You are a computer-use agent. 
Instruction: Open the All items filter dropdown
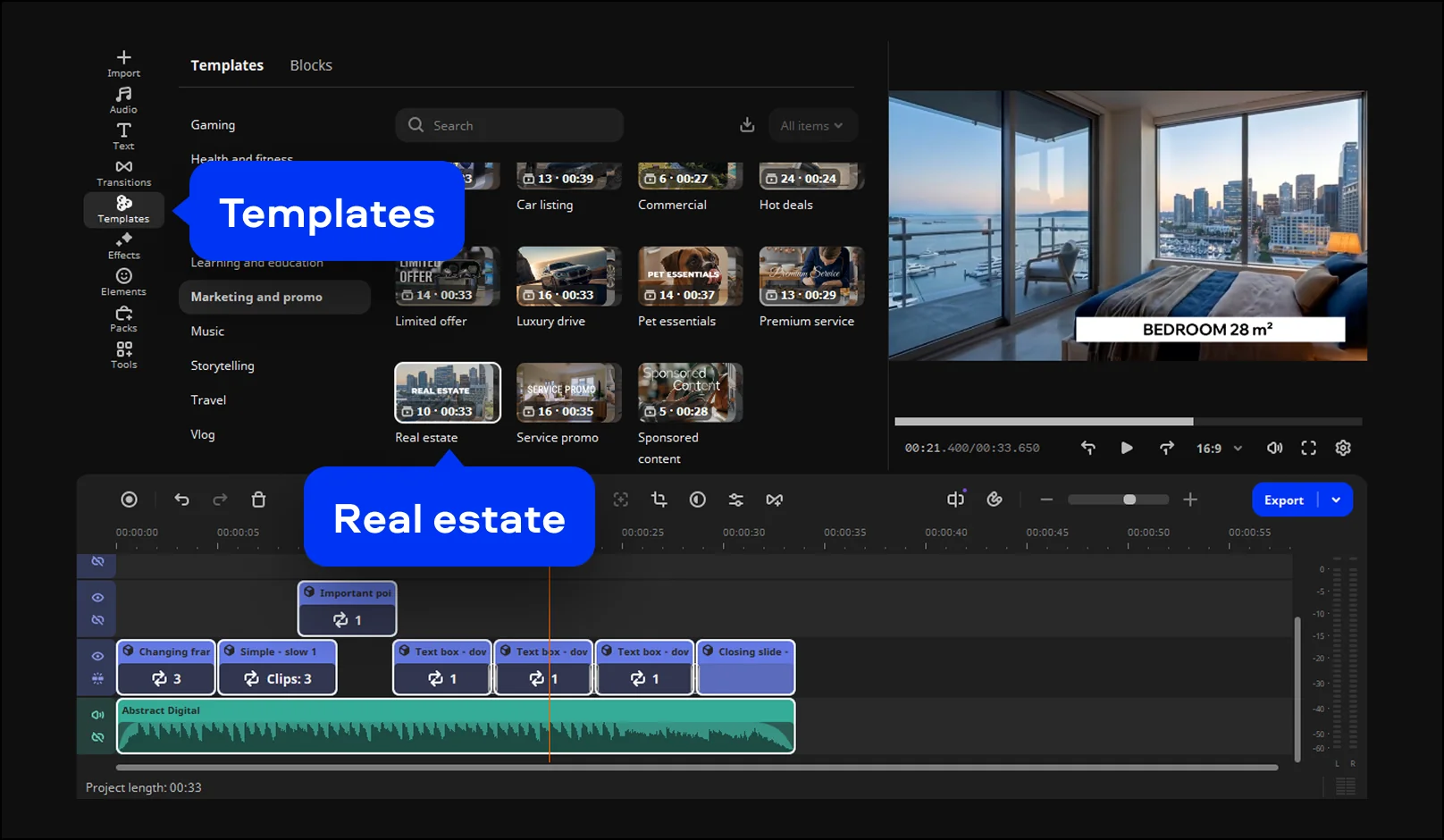tap(812, 125)
